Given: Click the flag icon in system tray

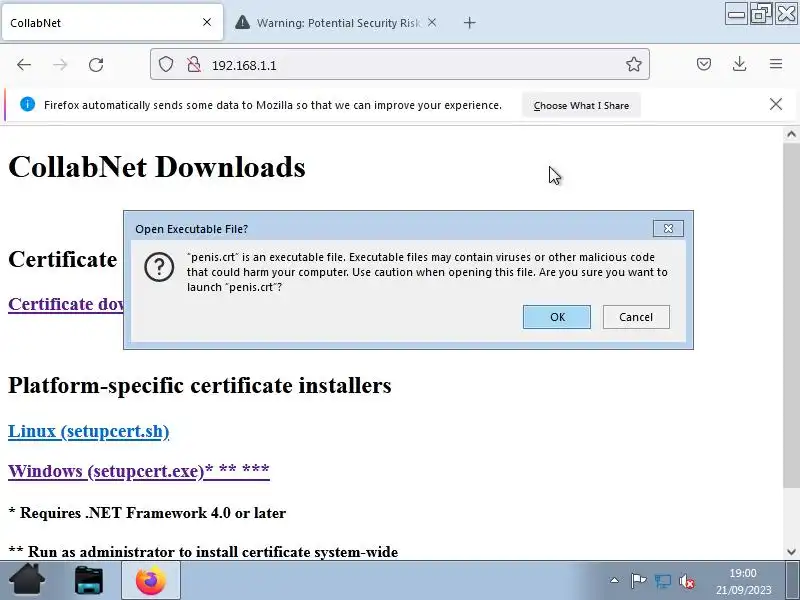Looking at the screenshot, I should tap(638, 581).
